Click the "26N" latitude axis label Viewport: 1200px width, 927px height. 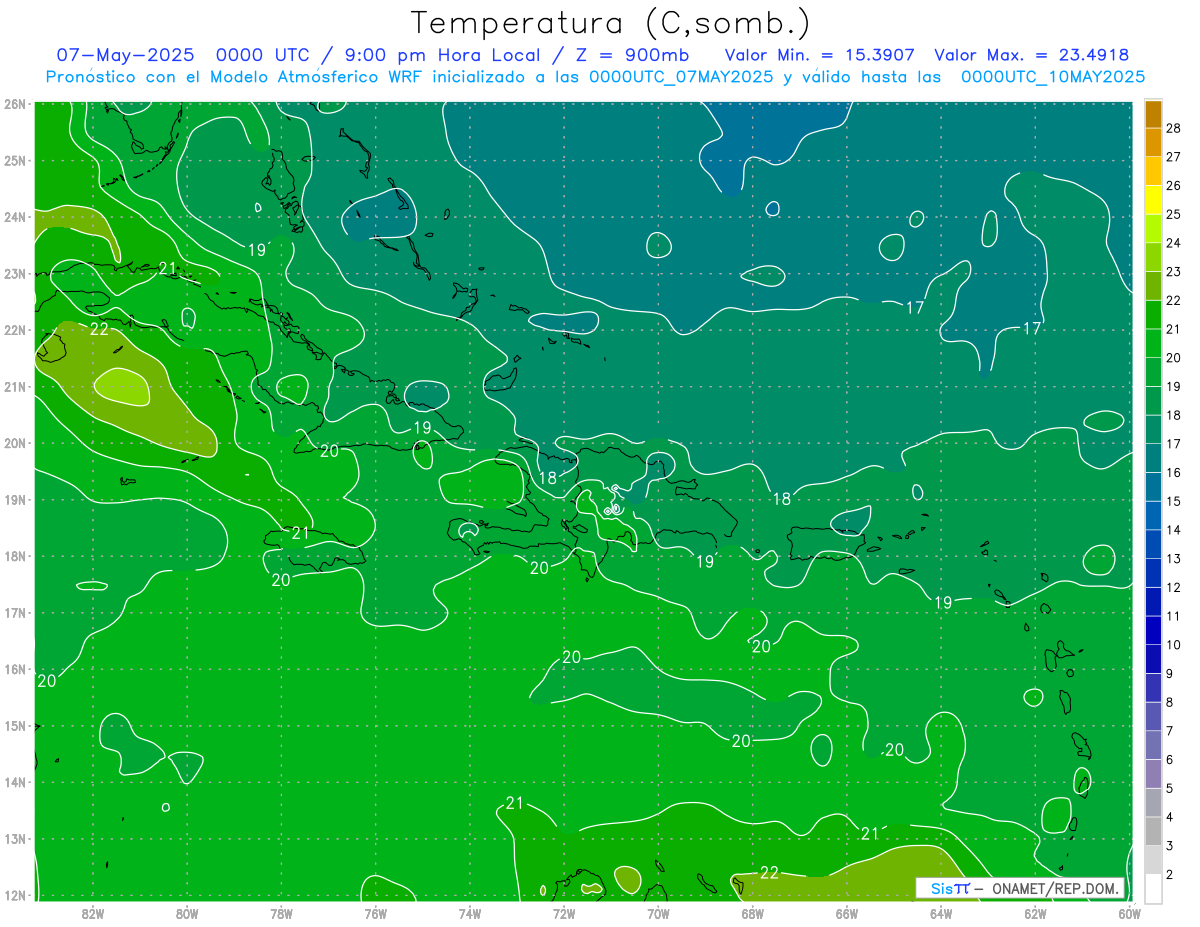tap(15, 104)
